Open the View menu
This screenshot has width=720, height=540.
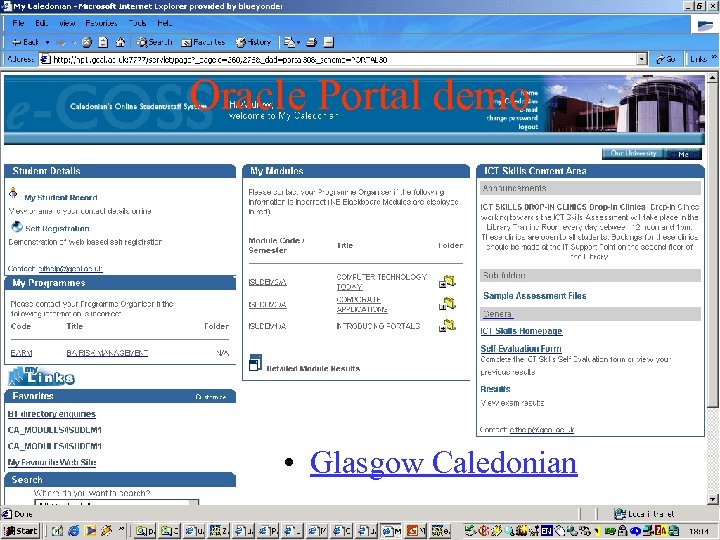[67, 23]
